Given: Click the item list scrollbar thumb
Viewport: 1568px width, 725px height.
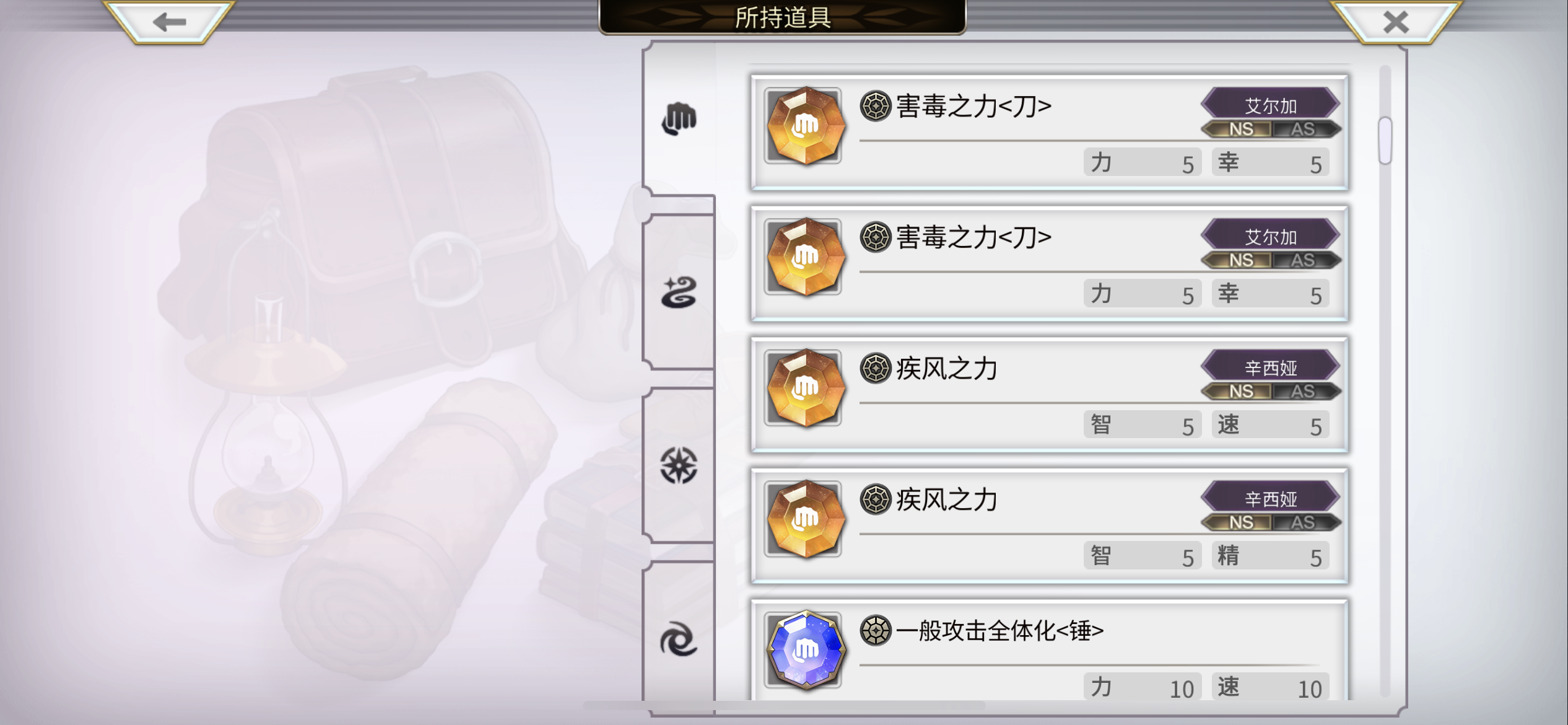Looking at the screenshot, I should point(1385,141).
